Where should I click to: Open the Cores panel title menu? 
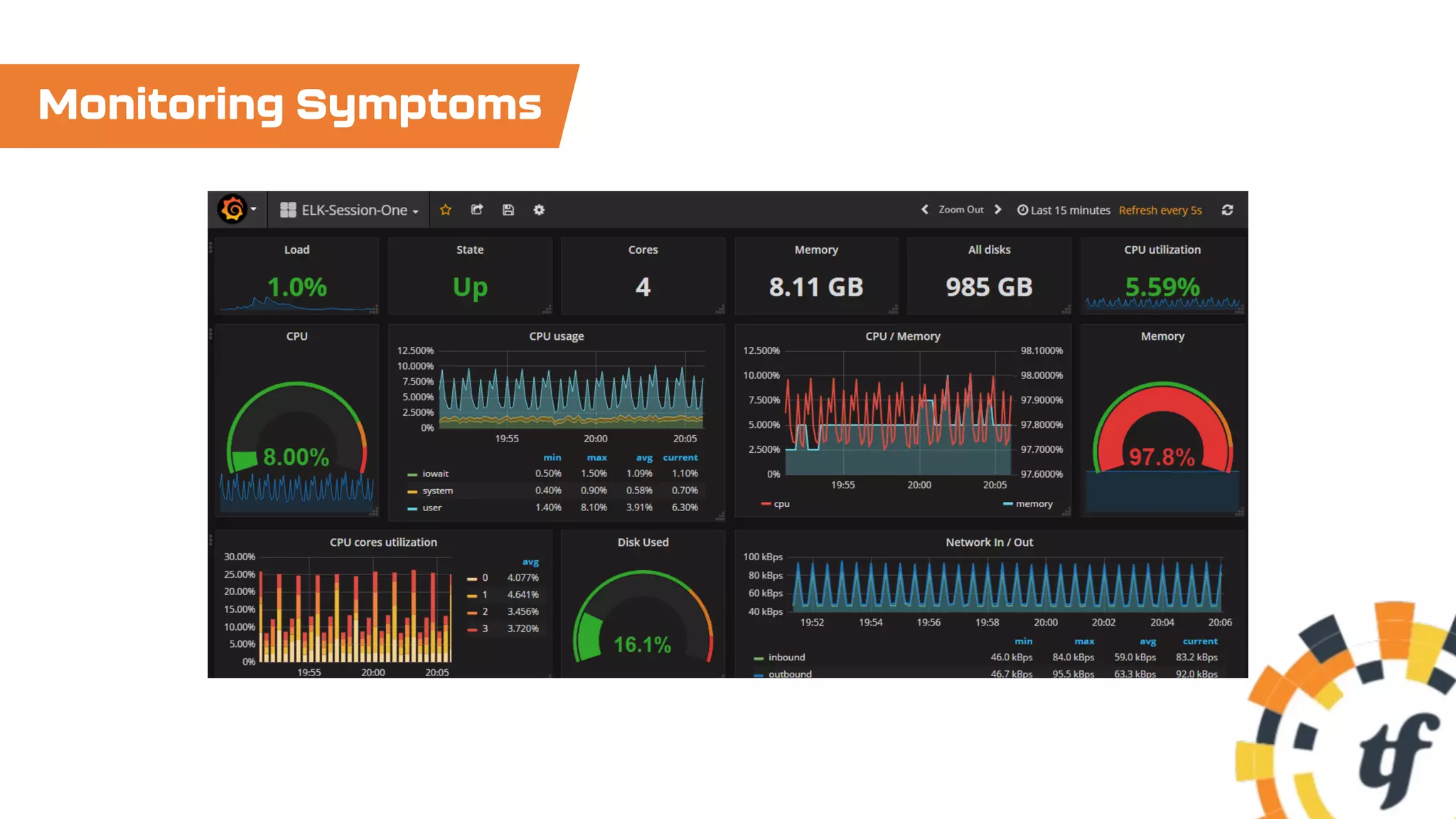[x=643, y=250]
